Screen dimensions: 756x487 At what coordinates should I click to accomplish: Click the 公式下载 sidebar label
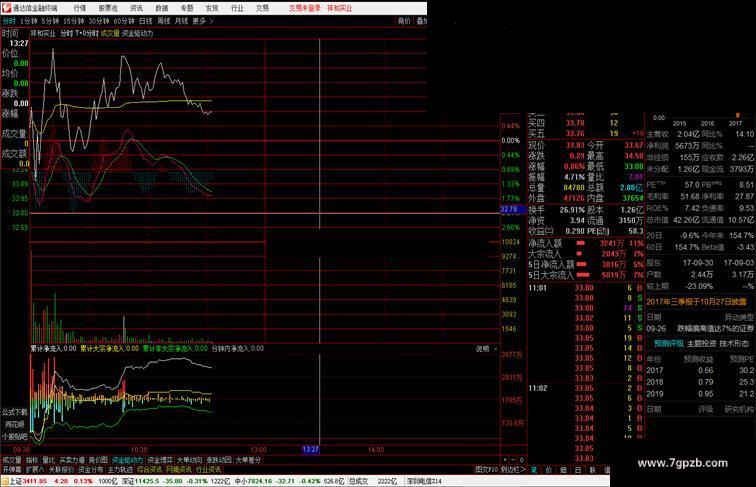14,412
